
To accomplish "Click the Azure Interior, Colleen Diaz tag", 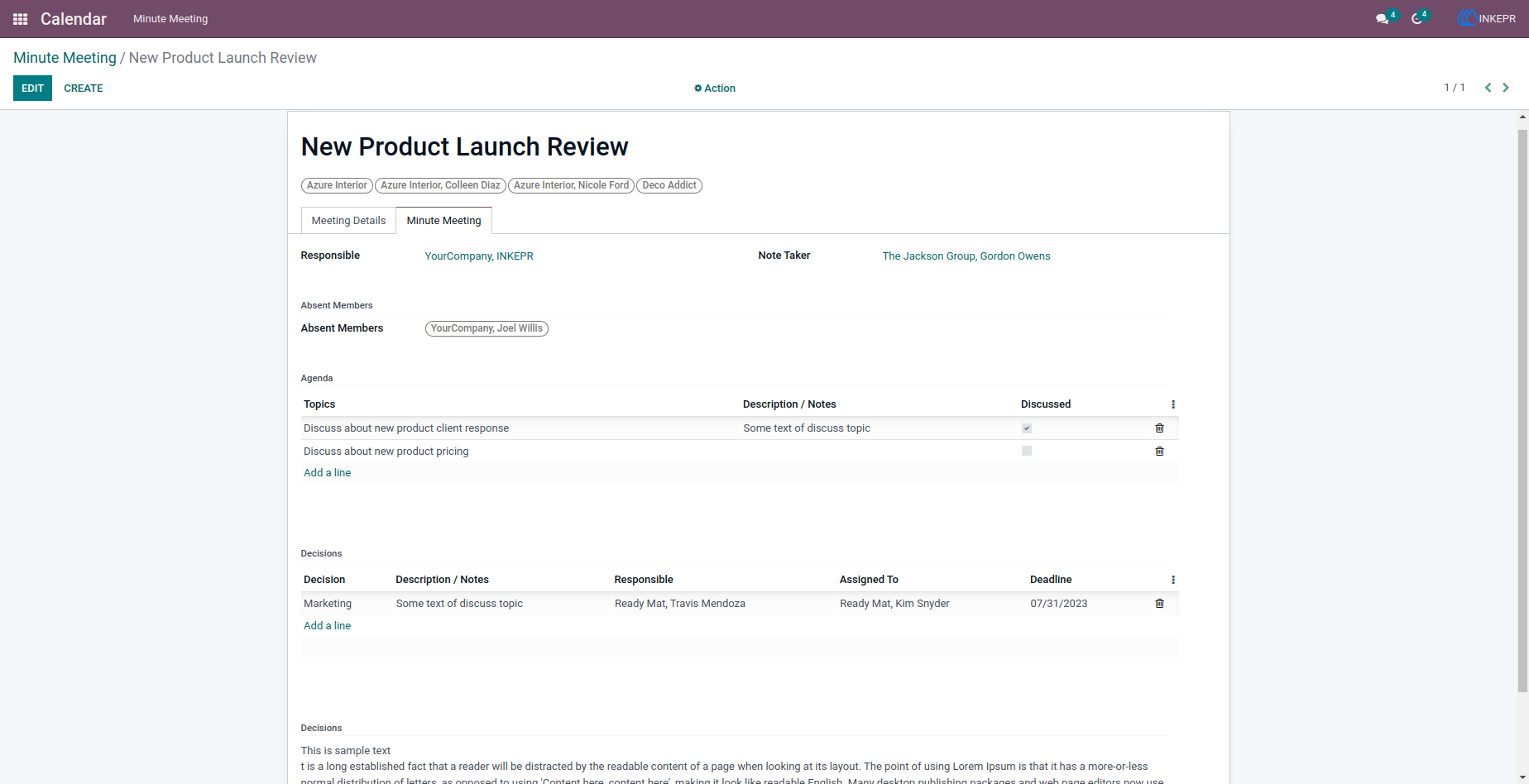I will (440, 185).
